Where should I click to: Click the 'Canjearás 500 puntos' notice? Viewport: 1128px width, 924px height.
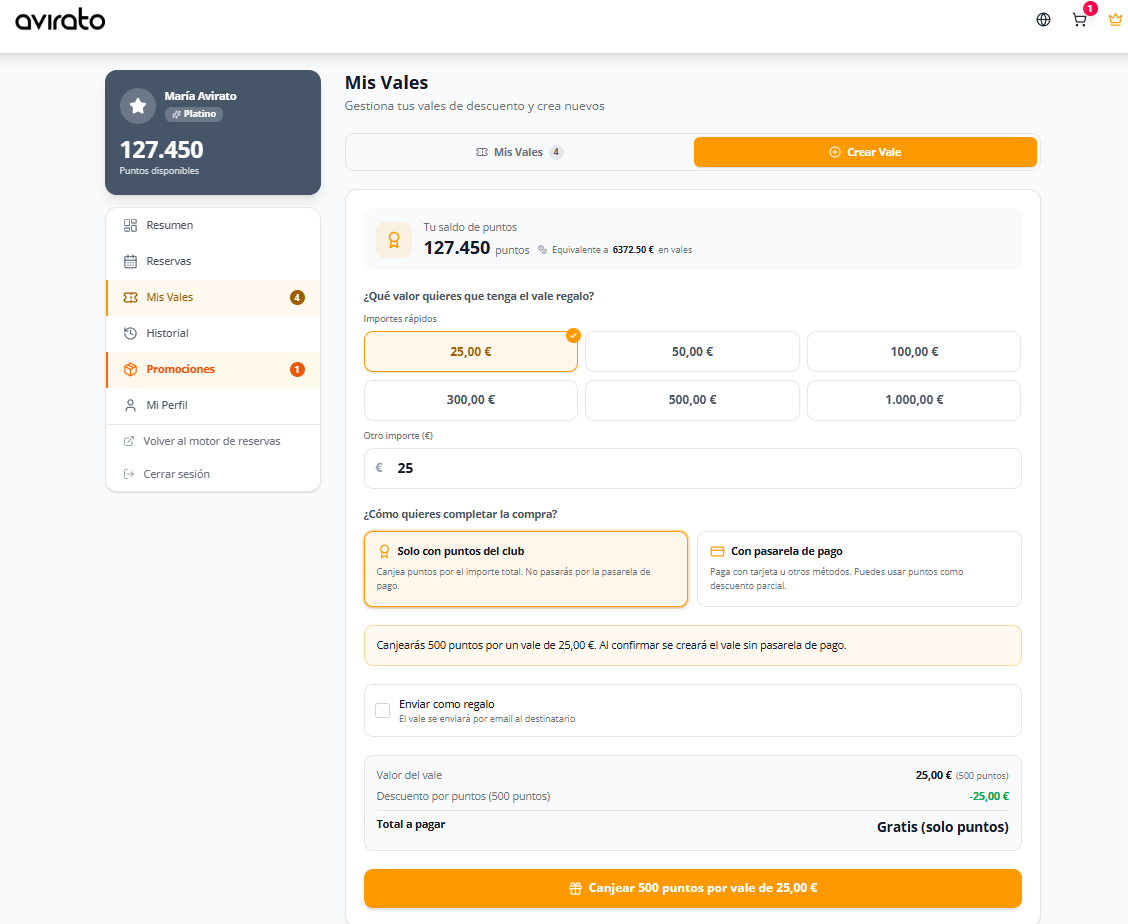tap(692, 646)
